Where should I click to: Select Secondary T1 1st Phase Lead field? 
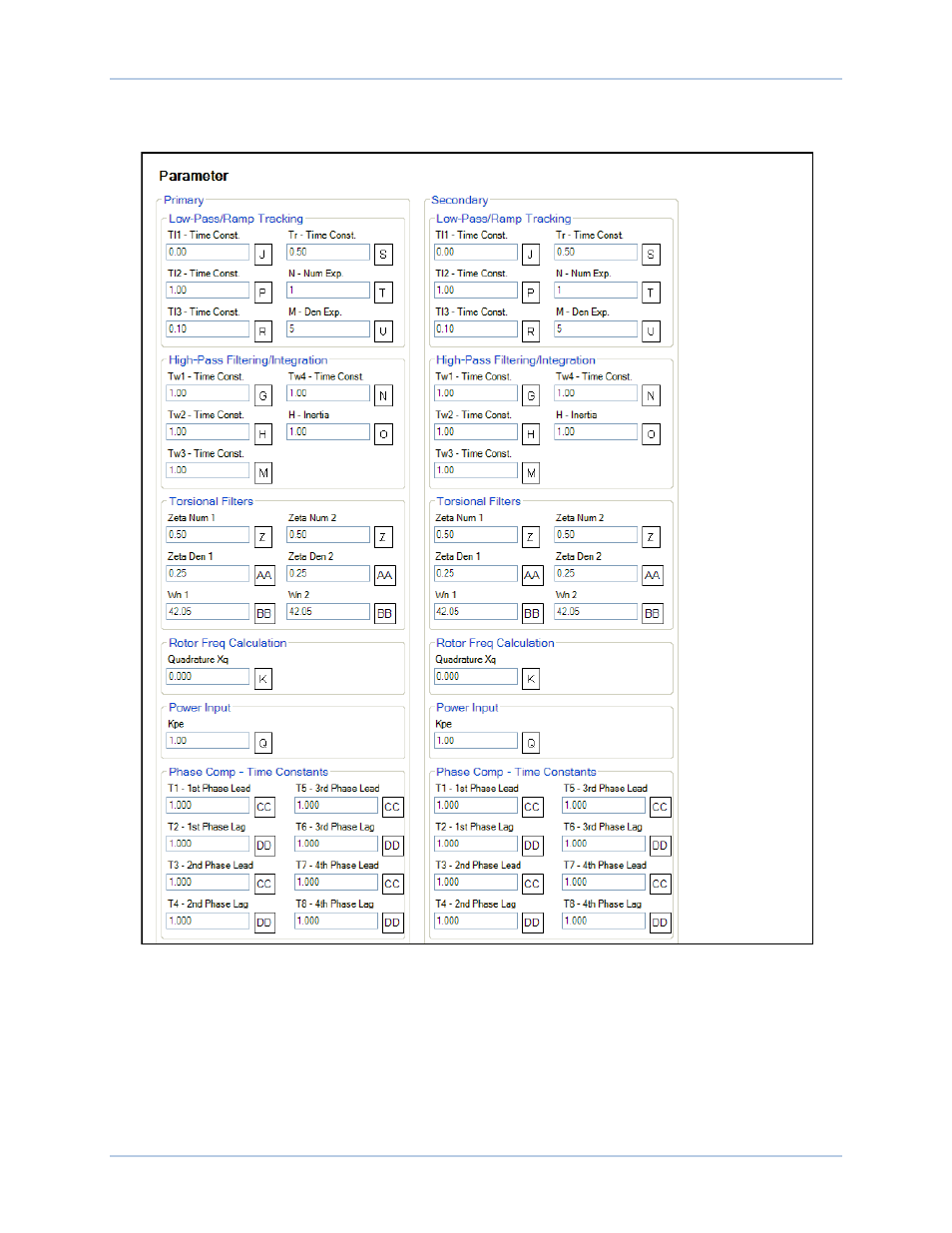click(476, 806)
